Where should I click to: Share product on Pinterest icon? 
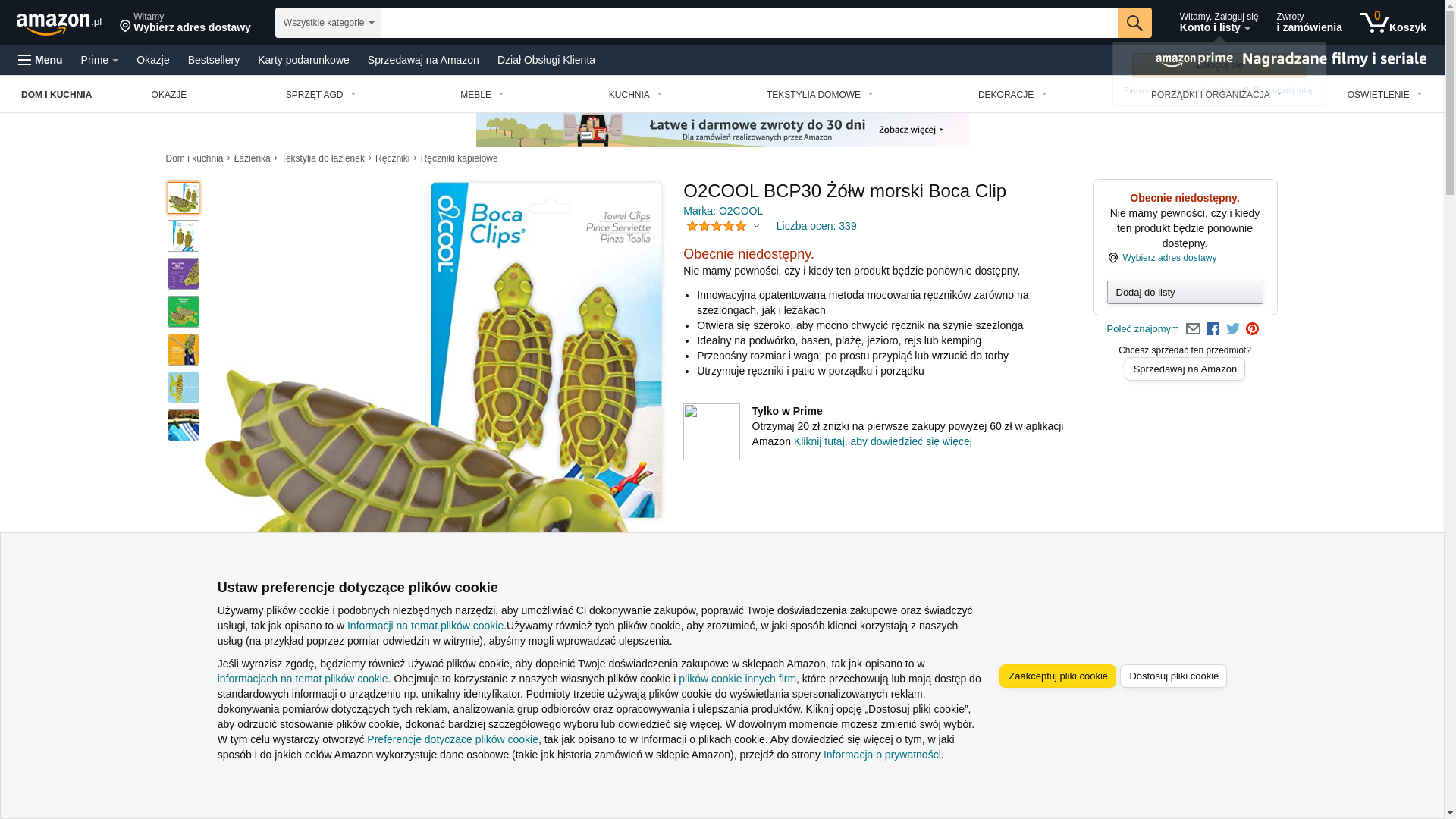pos(1253,329)
